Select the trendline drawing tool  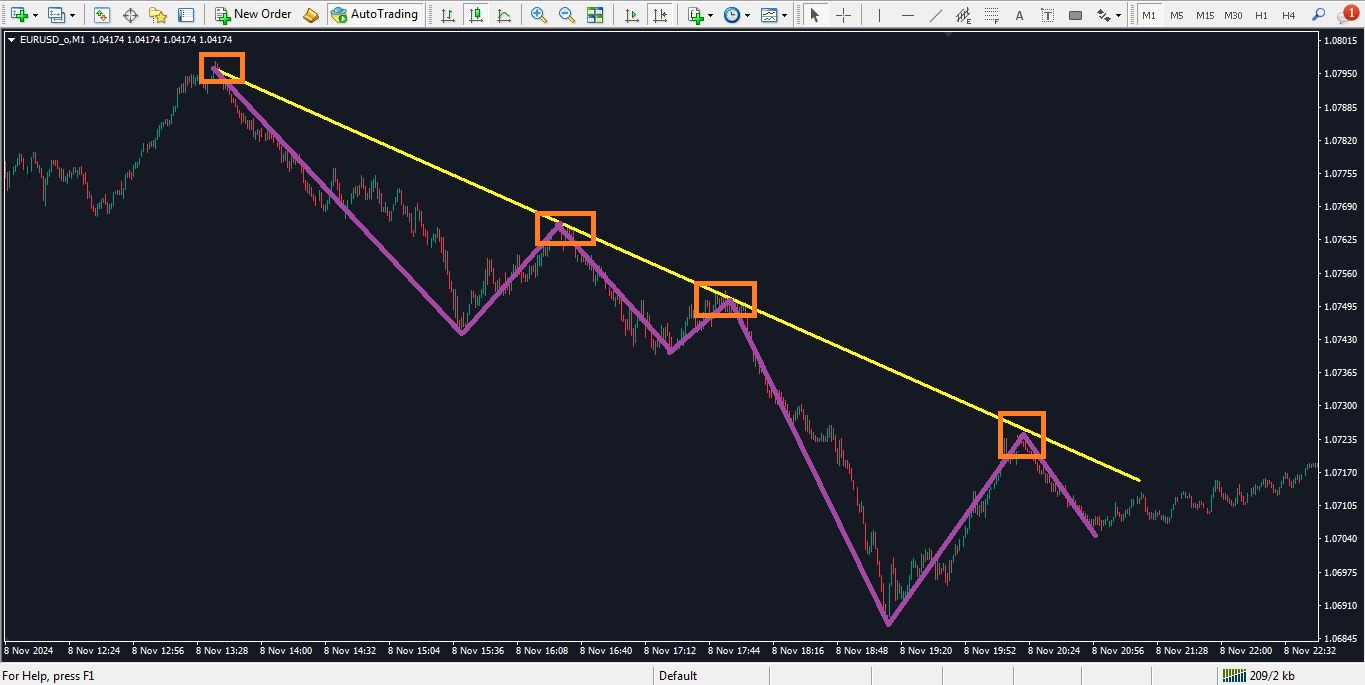click(x=935, y=15)
